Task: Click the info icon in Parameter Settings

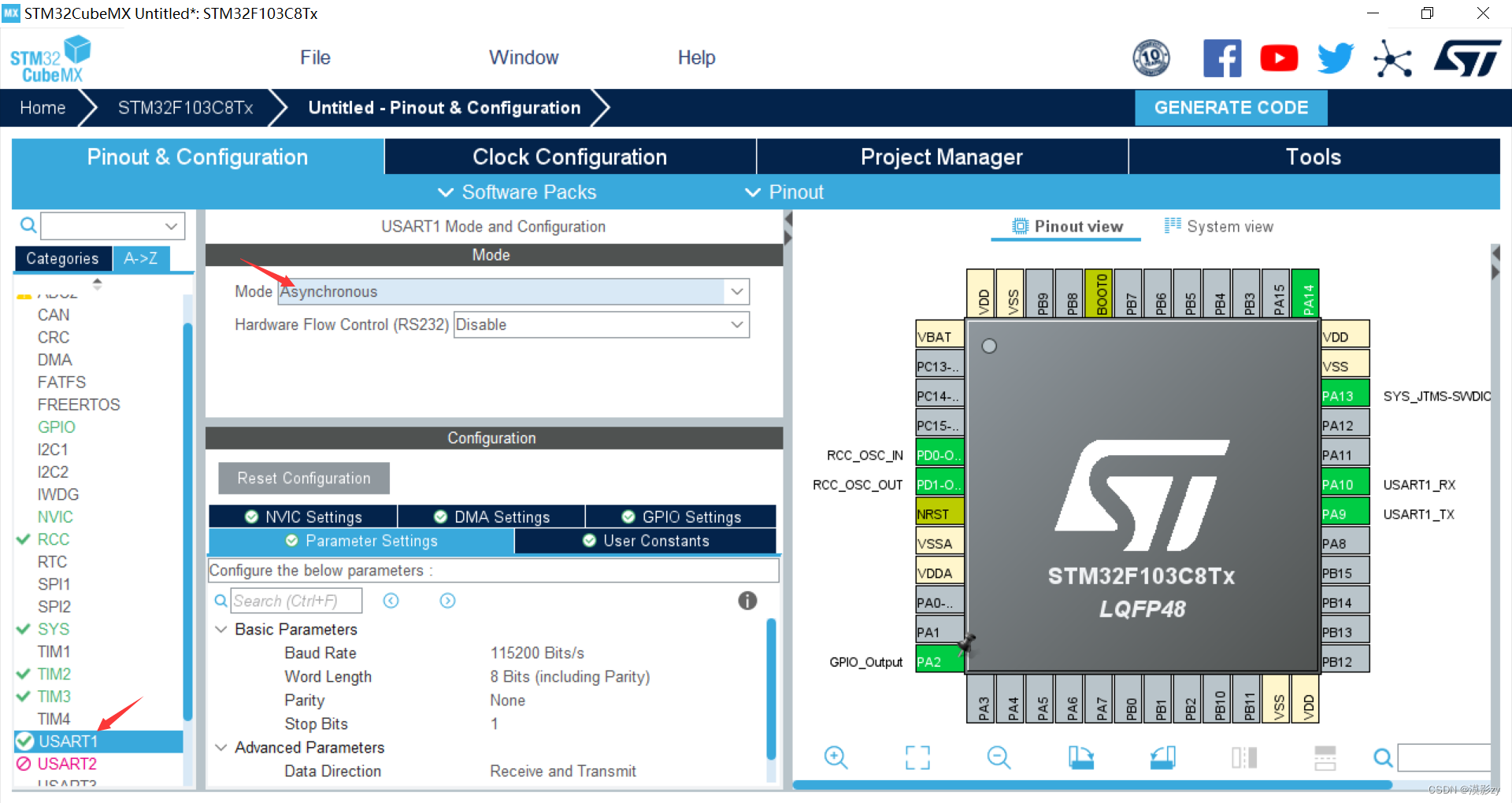Action: (747, 601)
